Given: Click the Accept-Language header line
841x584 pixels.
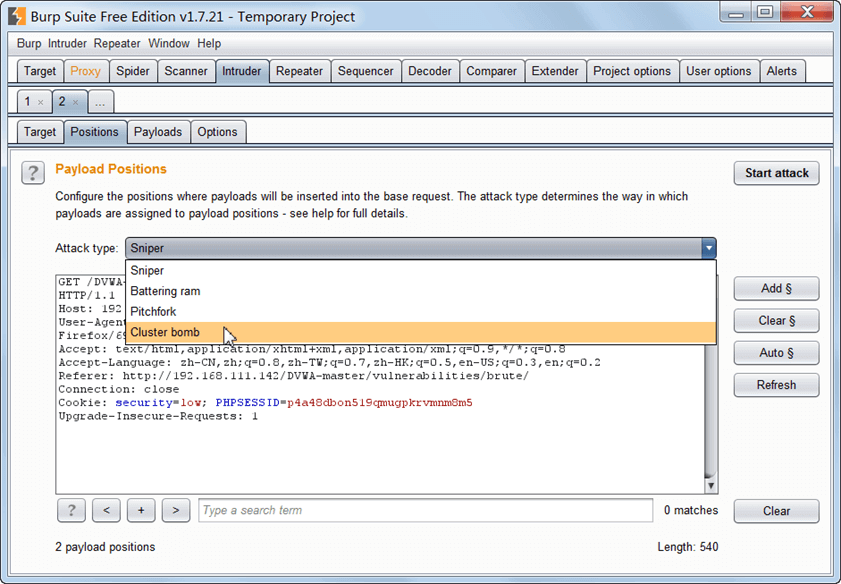Looking at the screenshot, I should point(329,363).
